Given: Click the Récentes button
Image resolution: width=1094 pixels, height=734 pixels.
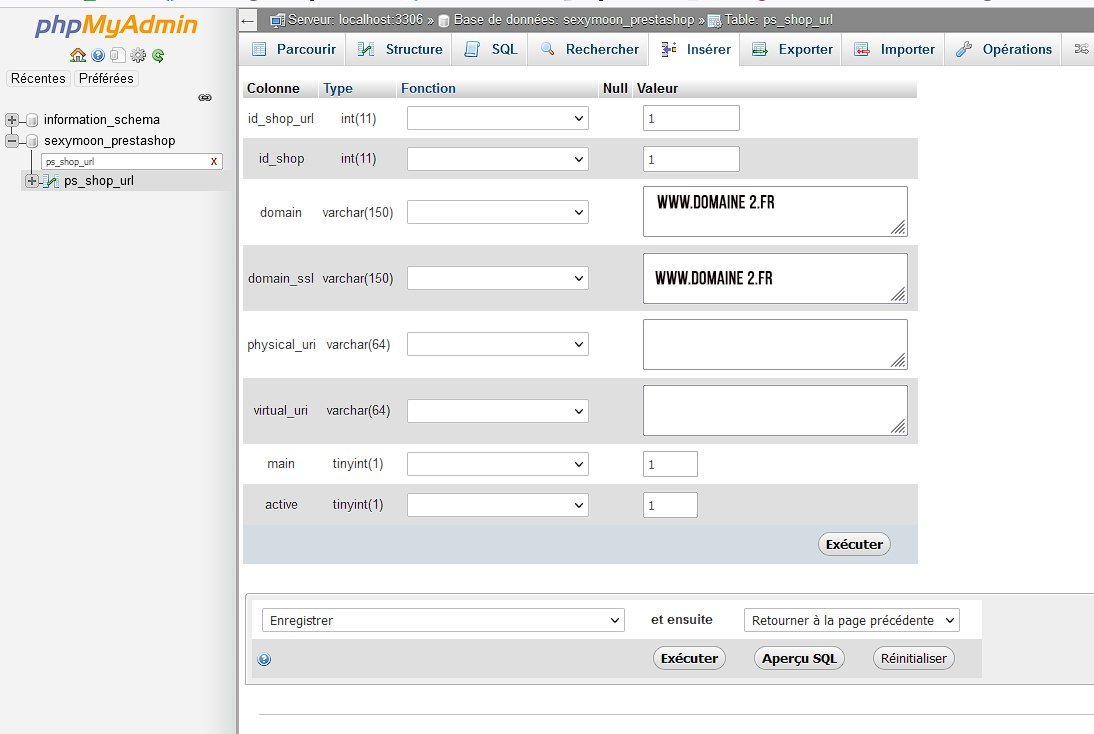Looking at the screenshot, I should click(x=38, y=78).
